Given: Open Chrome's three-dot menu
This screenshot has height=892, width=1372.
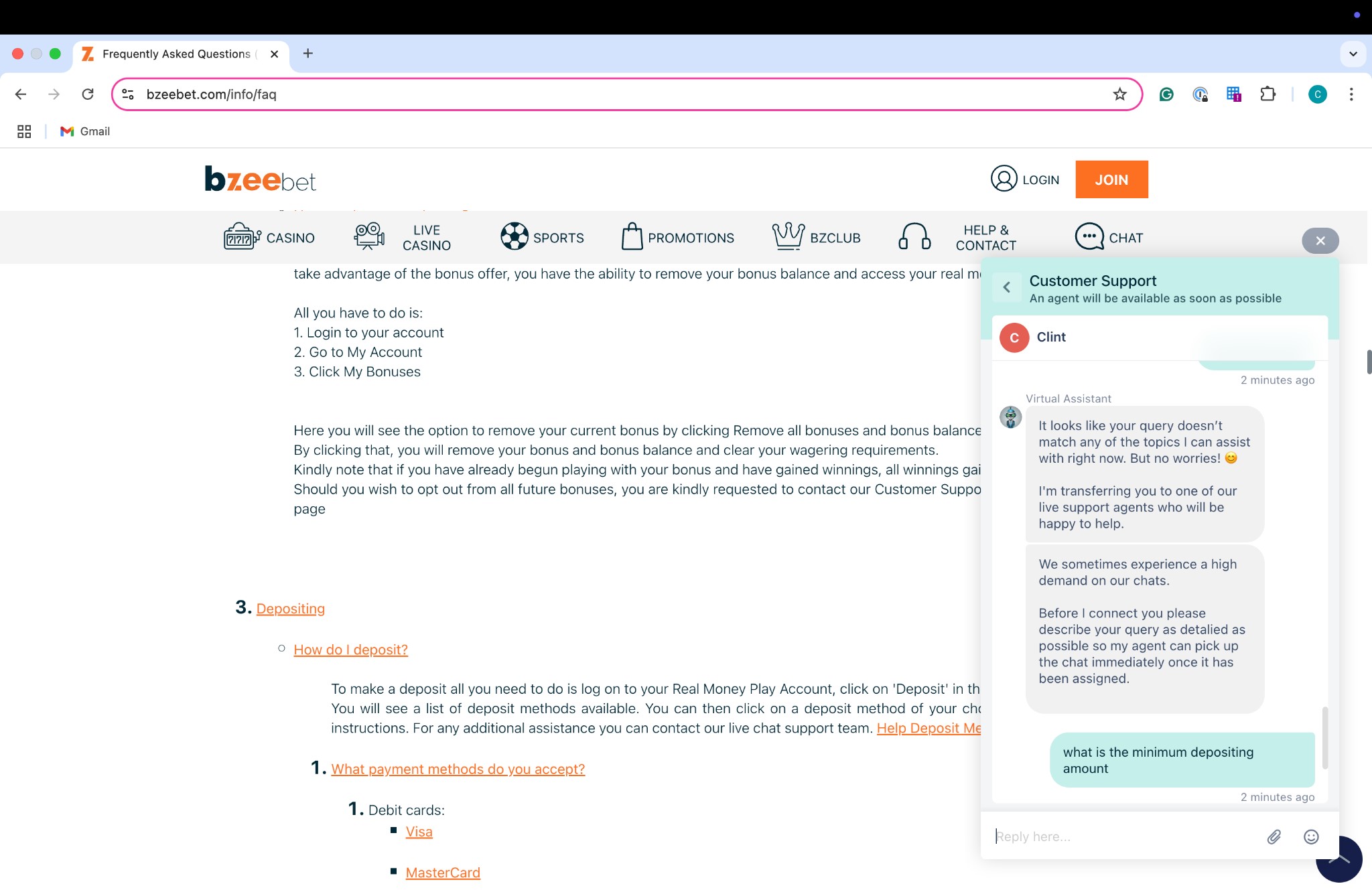Looking at the screenshot, I should click(1351, 94).
